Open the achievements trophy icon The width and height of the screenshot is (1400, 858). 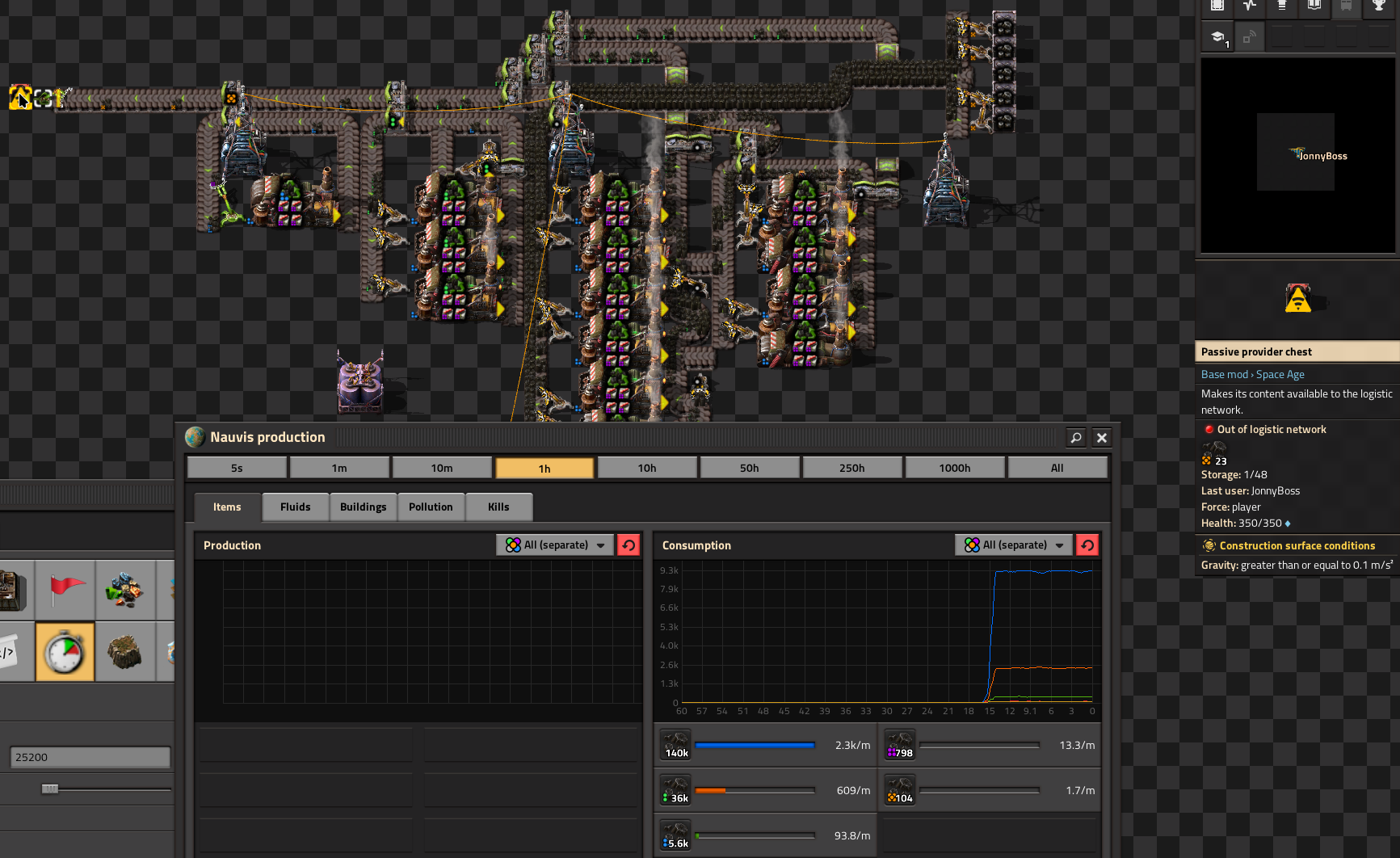[x=1379, y=6]
